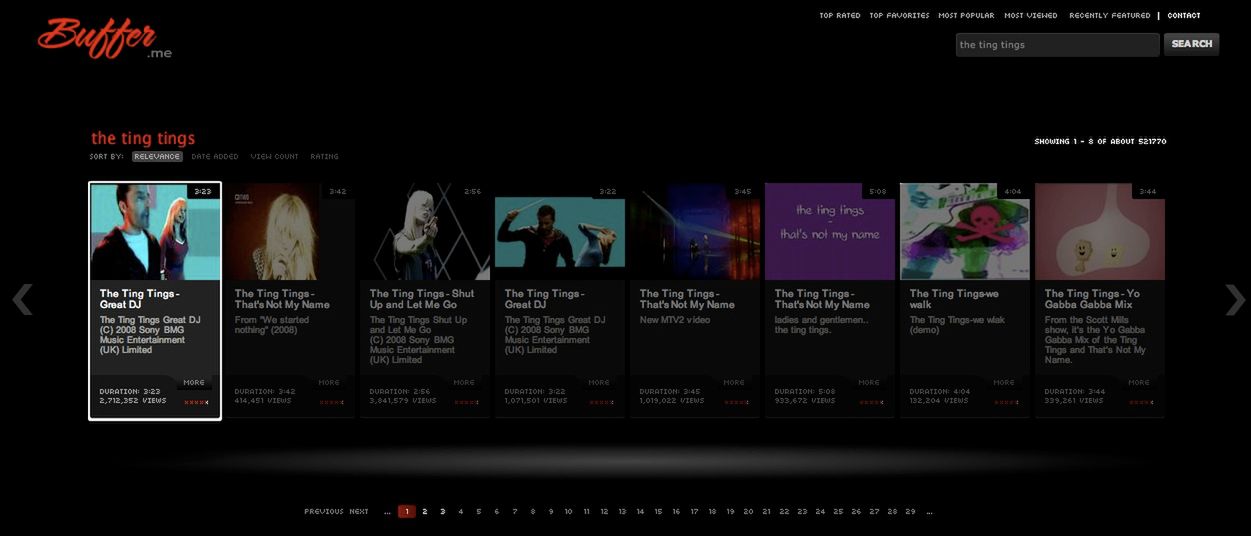
Task: Go to results page 2
Action: 425,511
